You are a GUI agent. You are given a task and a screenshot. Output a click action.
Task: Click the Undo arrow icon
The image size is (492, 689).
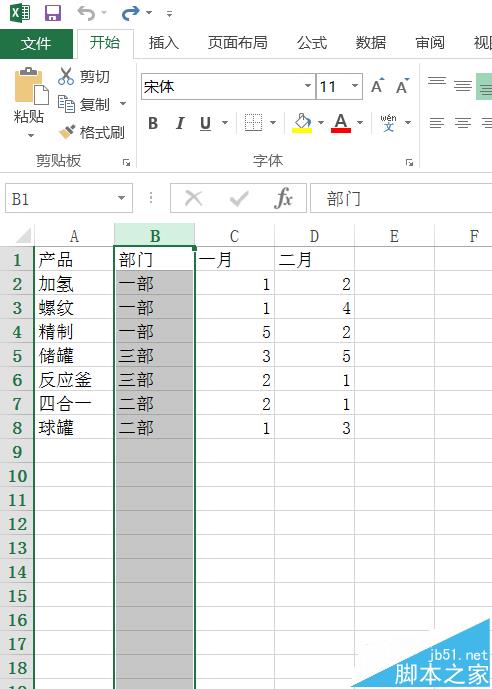pyautogui.click(x=86, y=13)
